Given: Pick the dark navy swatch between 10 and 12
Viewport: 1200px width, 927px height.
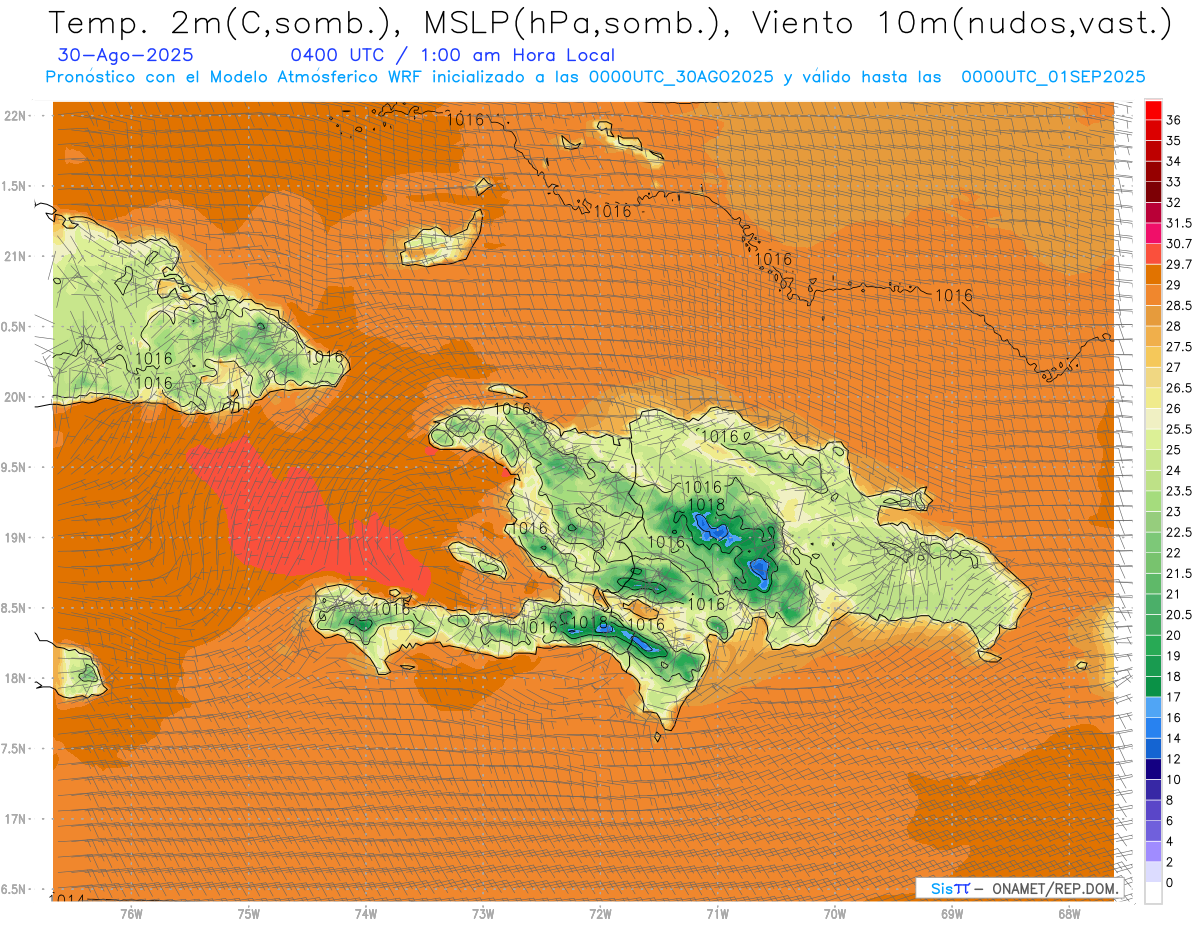Looking at the screenshot, I should (x=1153, y=769).
